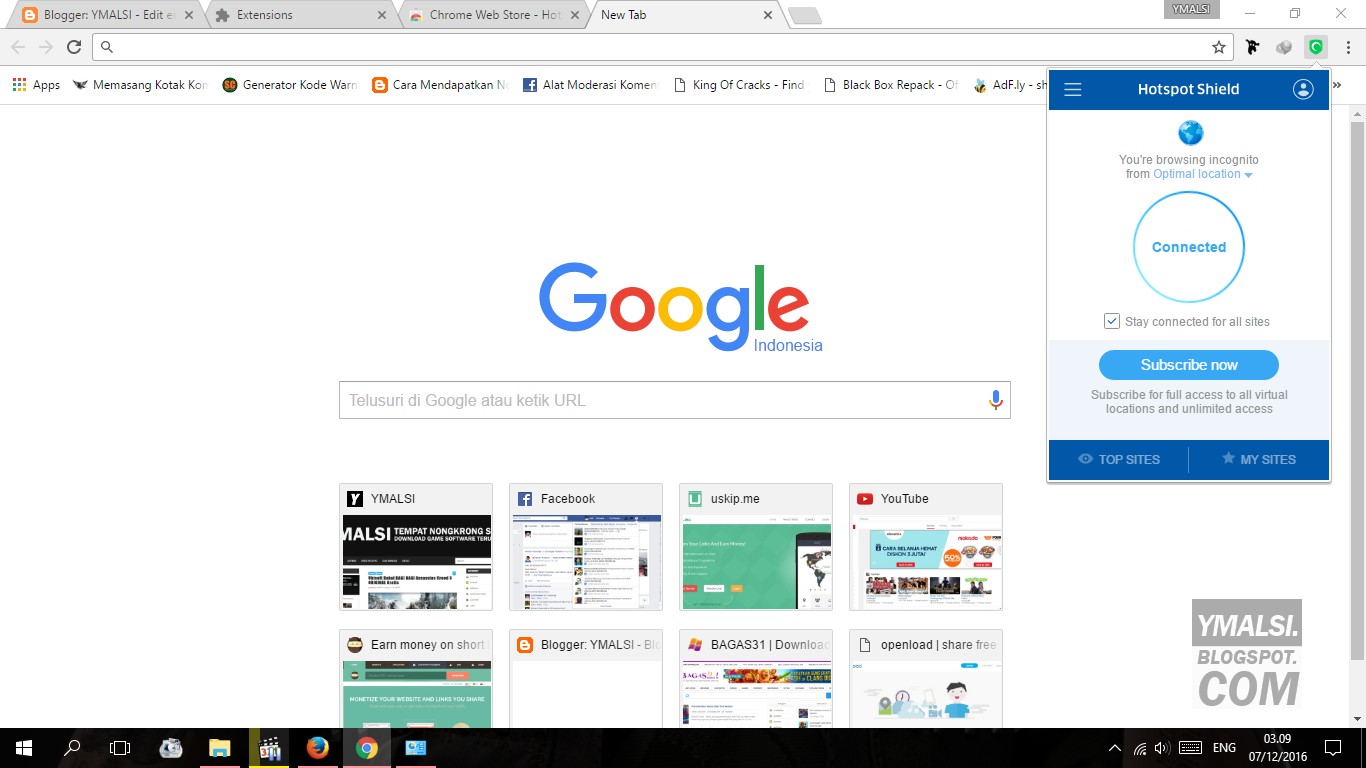Click the Google search input field
Screen dimensions: 1366x768
[660, 399]
